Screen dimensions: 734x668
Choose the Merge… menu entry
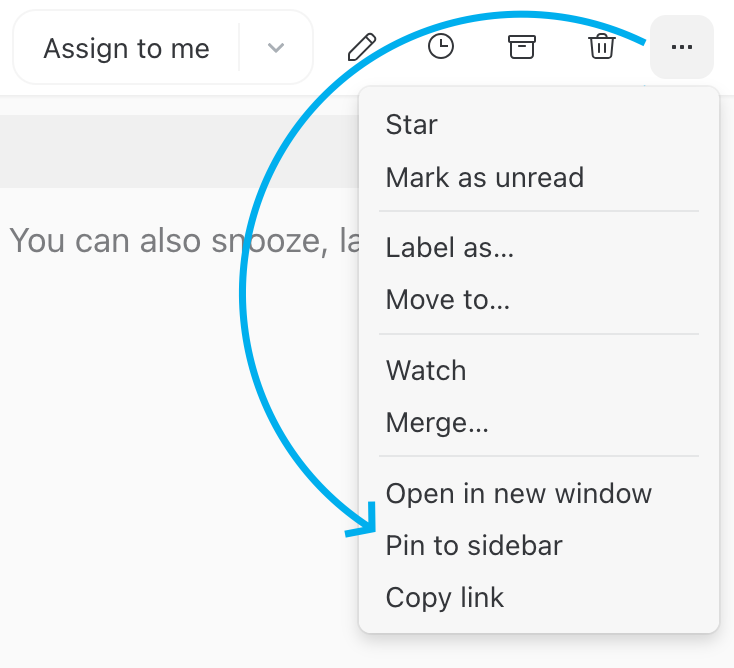[x=437, y=423]
